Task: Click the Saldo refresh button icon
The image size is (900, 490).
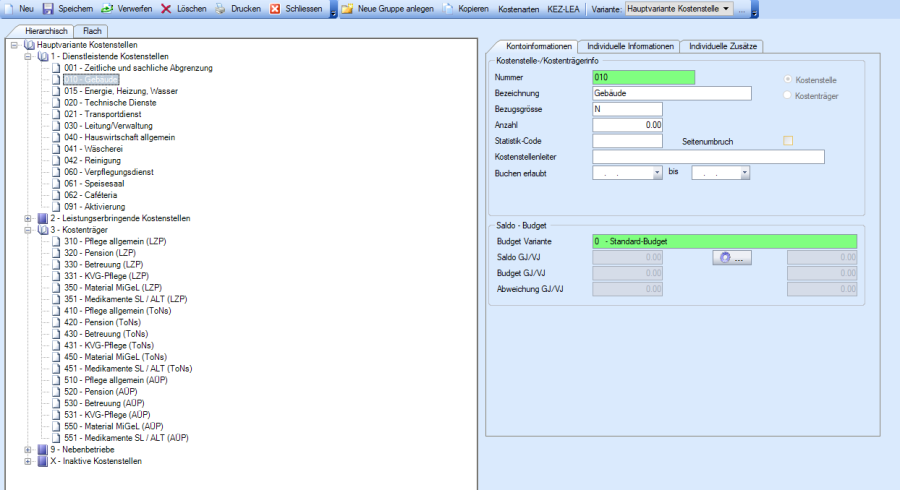Action: [x=725, y=258]
